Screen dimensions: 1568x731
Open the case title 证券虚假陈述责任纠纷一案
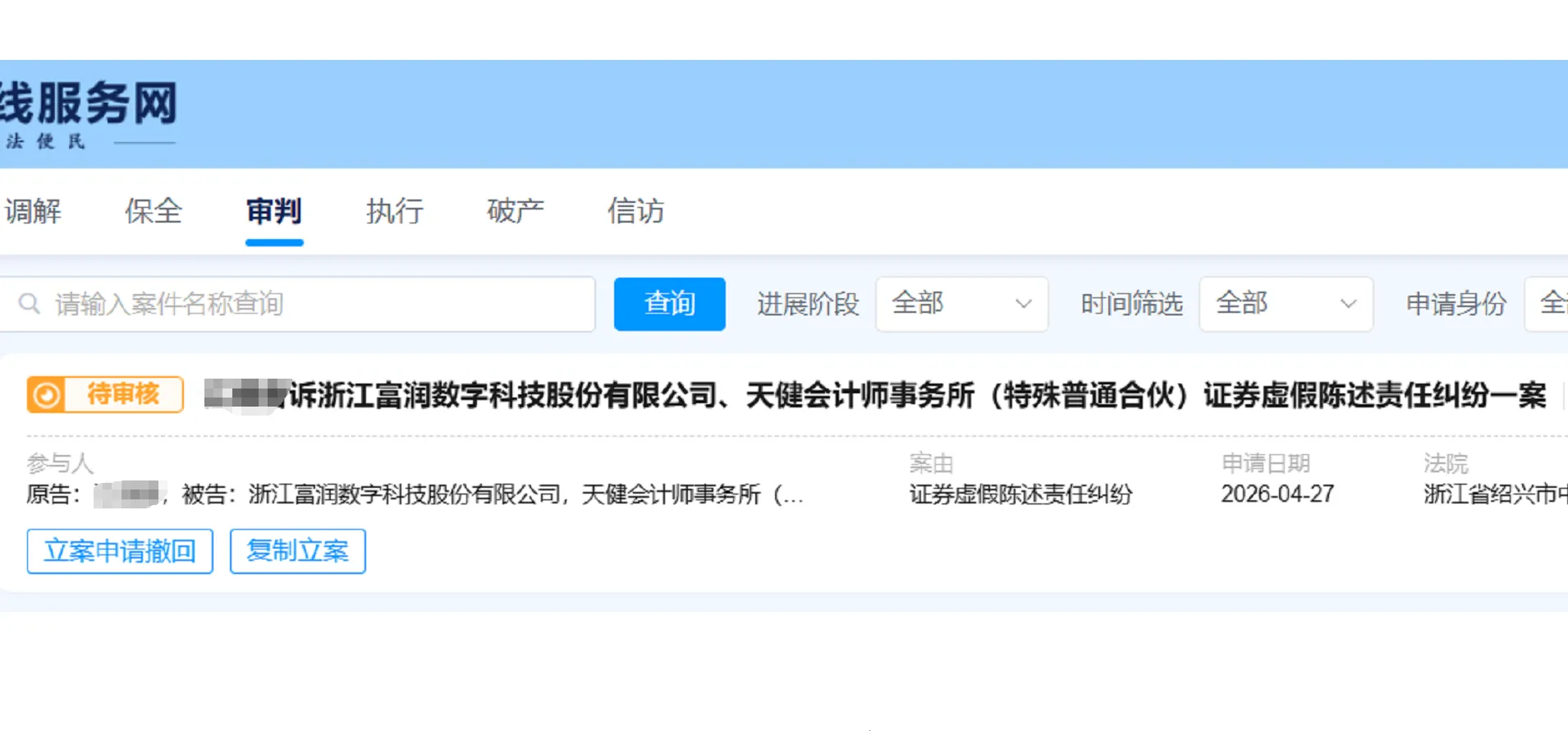click(x=876, y=395)
